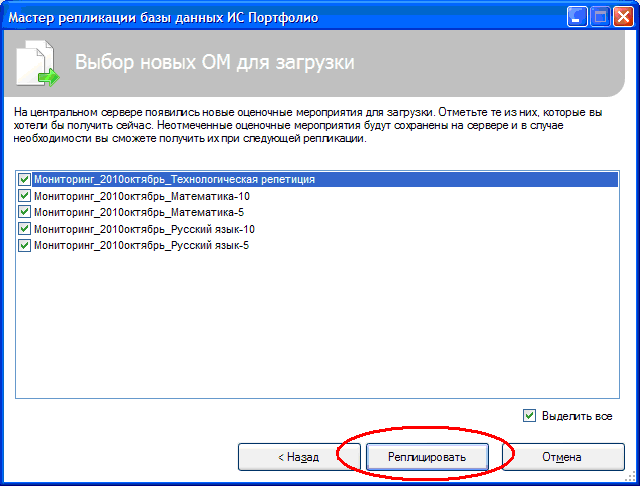Image resolution: width=640 pixels, height=486 pixels.
Task: Select the Технологическая репетиция list row text
Action: click(x=174, y=180)
